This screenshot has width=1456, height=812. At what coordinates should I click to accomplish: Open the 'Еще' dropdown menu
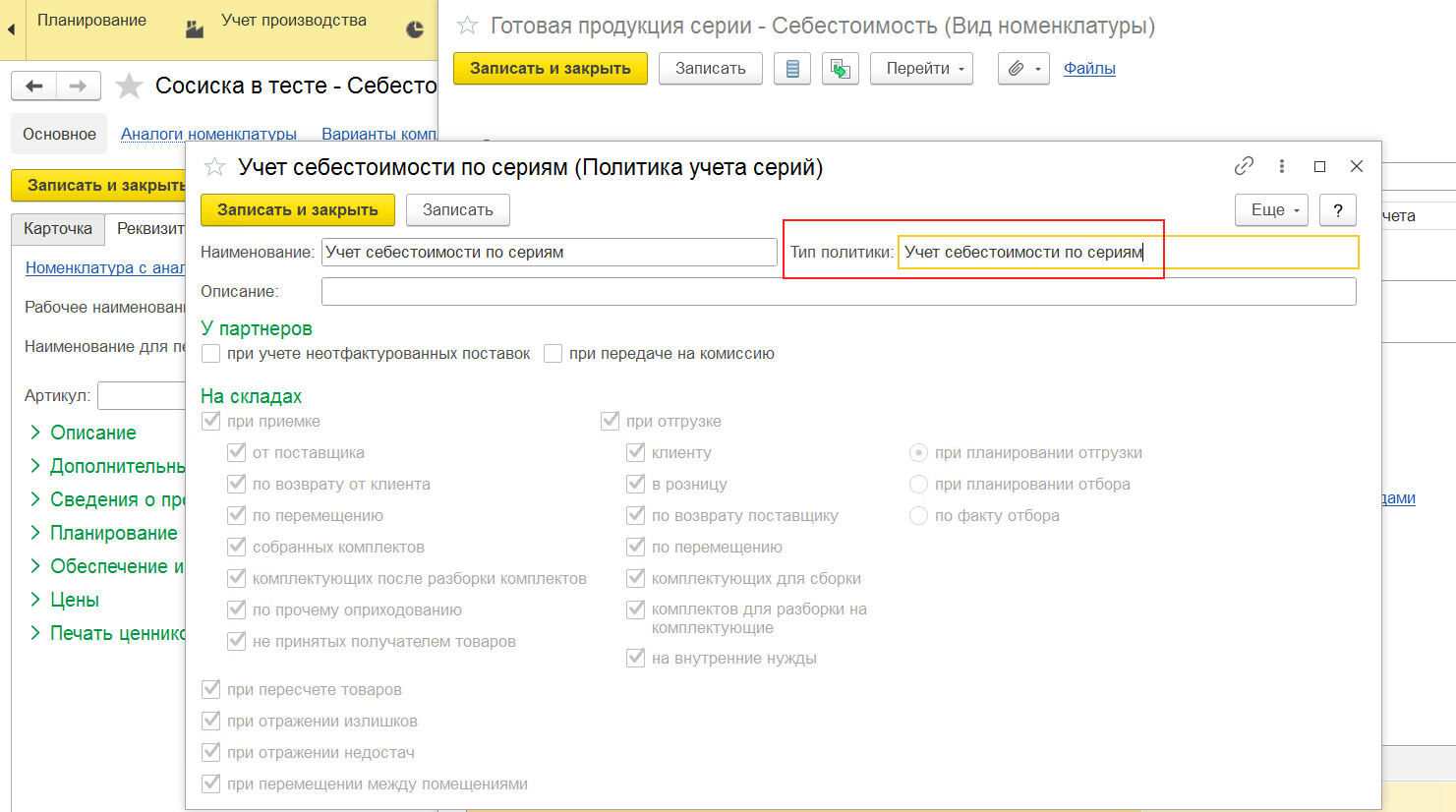[1270, 210]
